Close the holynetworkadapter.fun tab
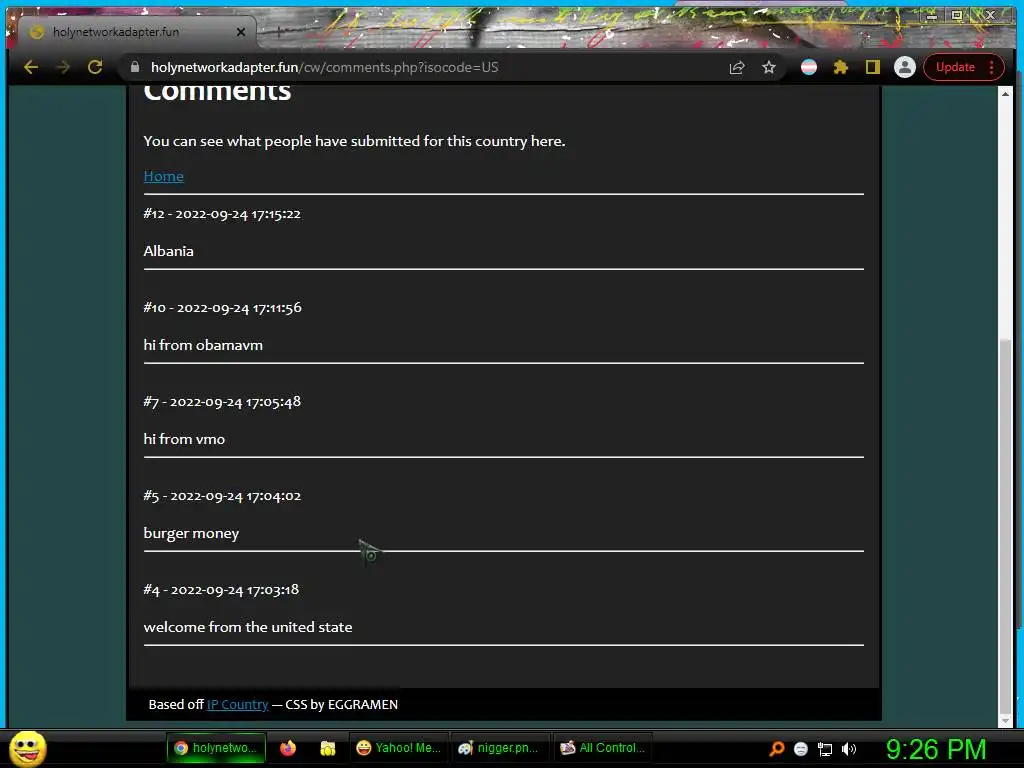 pyautogui.click(x=240, y=32)
